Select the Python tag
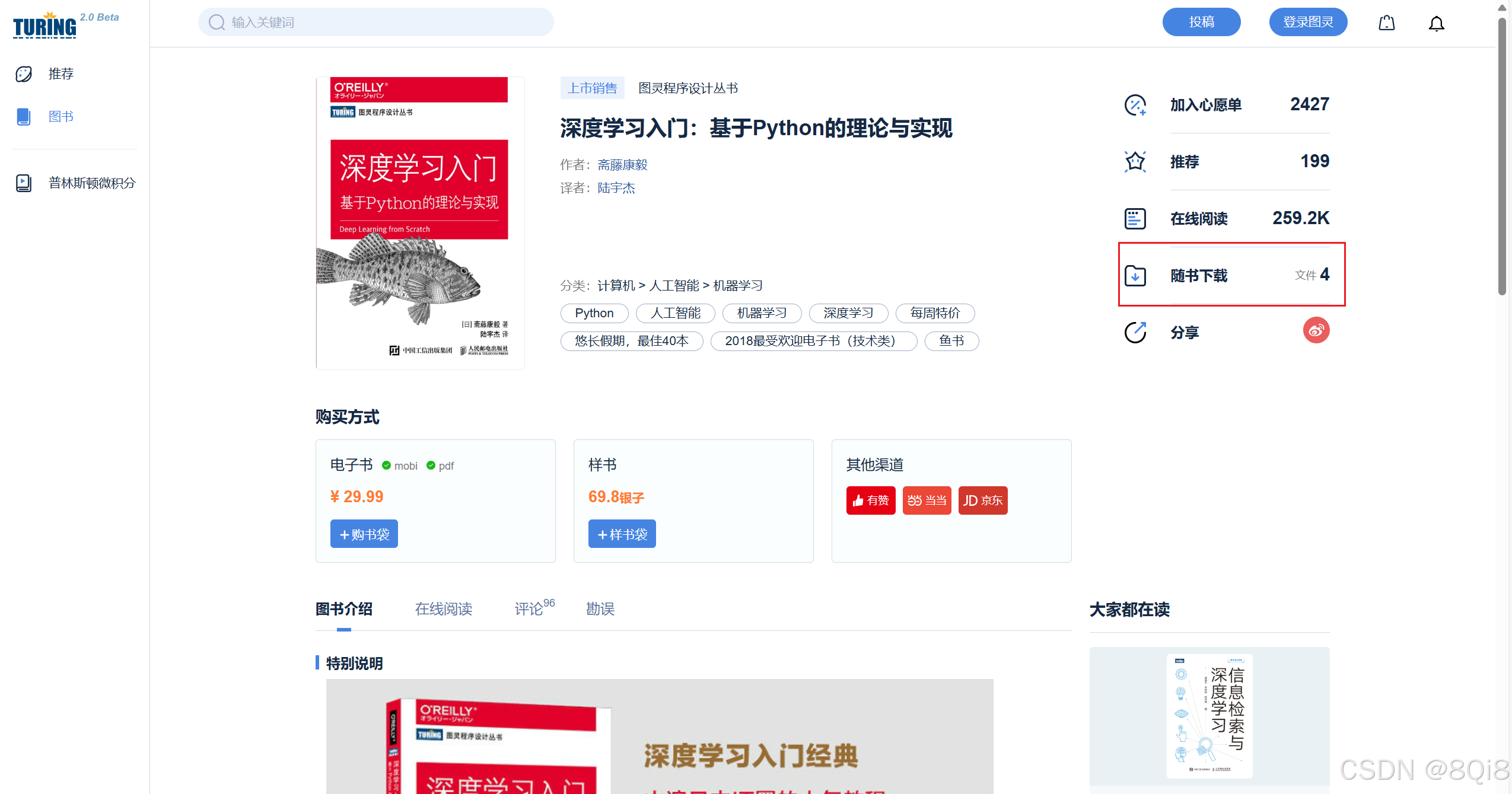This screenshot has height=794, width=1512. tap(594, 313)
